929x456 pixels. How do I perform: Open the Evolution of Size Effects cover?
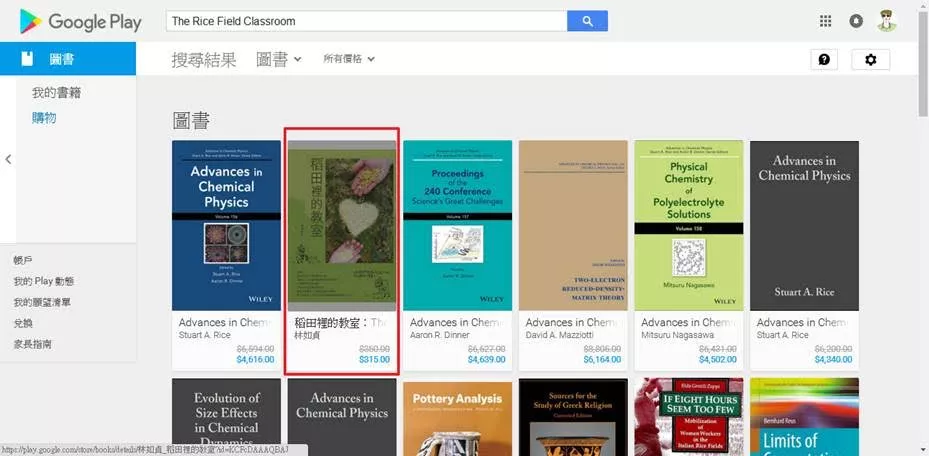[x=226, y=417]
